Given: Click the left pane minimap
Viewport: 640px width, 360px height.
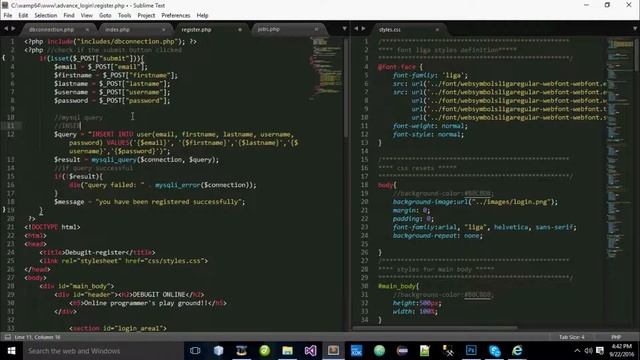Looking at the screenshot, I should tap(326, 69).
